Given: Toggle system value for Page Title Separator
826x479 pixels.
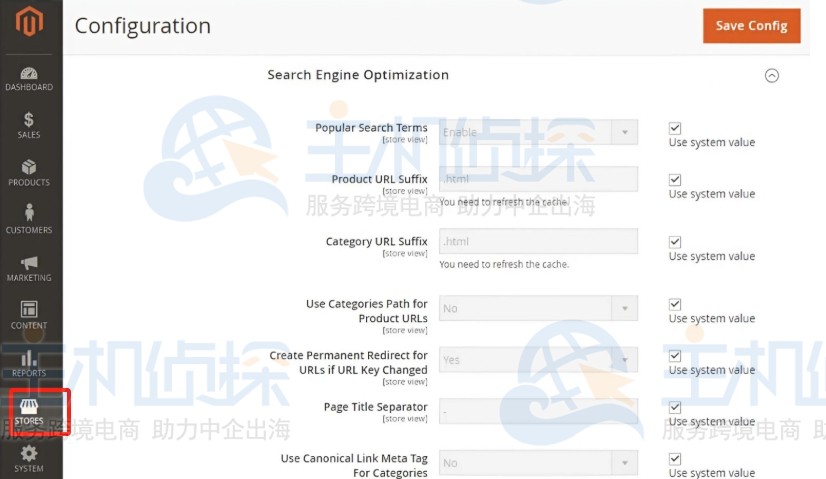Looking at the screenshot, I should click(x=675, y=408).
